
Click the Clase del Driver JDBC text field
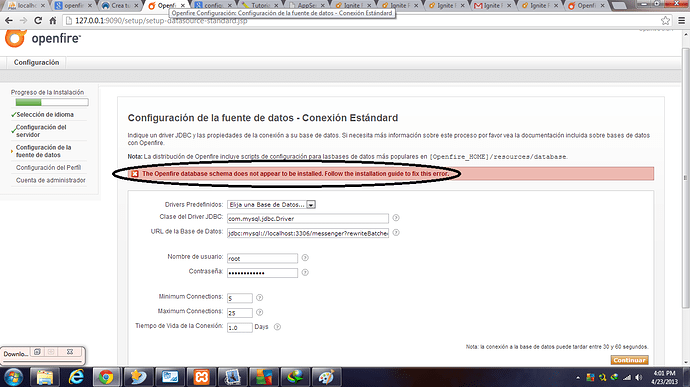click(308, 218)
